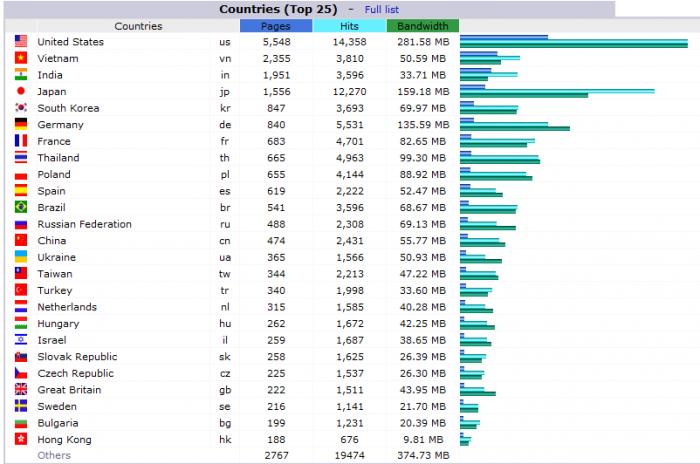700x464 pixels.
Task: Click the Slovak Republic flag icon
Action: 21,356
